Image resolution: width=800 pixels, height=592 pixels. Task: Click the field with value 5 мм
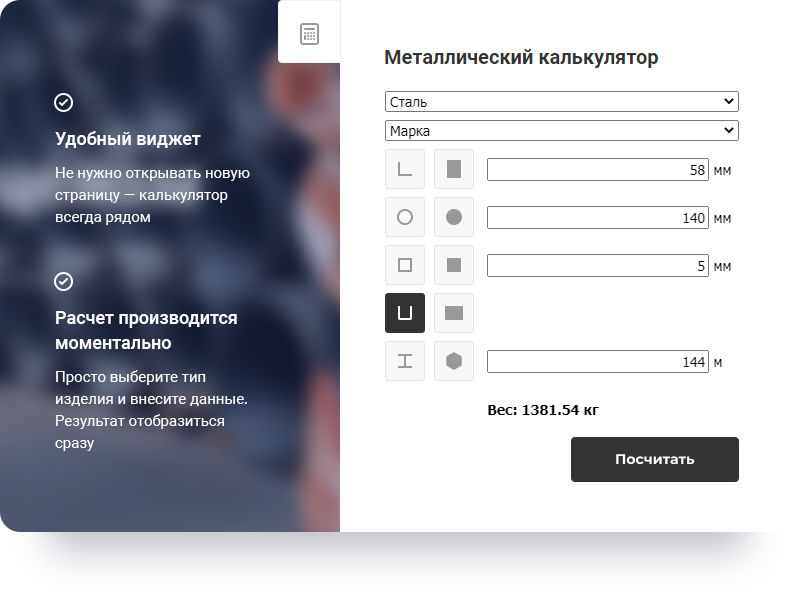click(x=597, y=266)
